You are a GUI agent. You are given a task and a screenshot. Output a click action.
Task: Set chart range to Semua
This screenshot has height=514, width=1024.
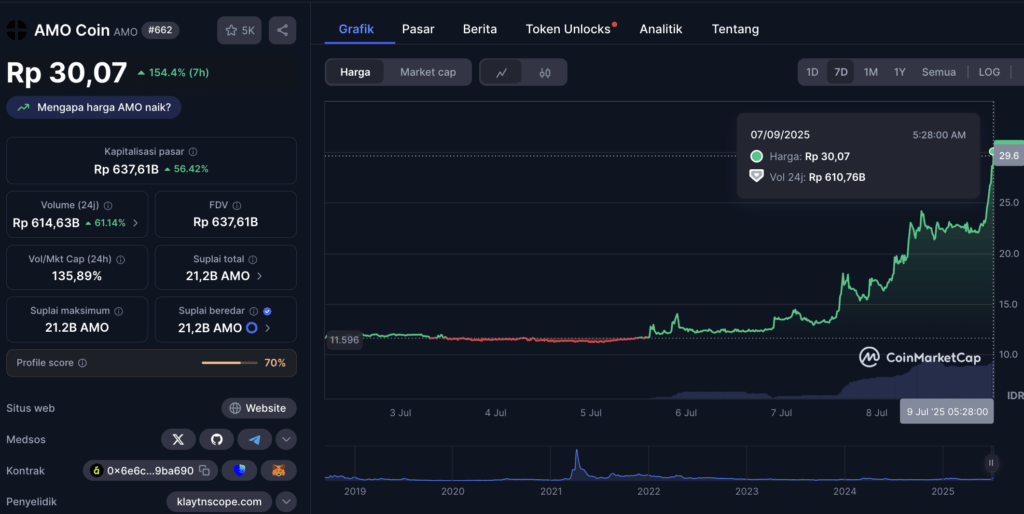click(938, 72)
